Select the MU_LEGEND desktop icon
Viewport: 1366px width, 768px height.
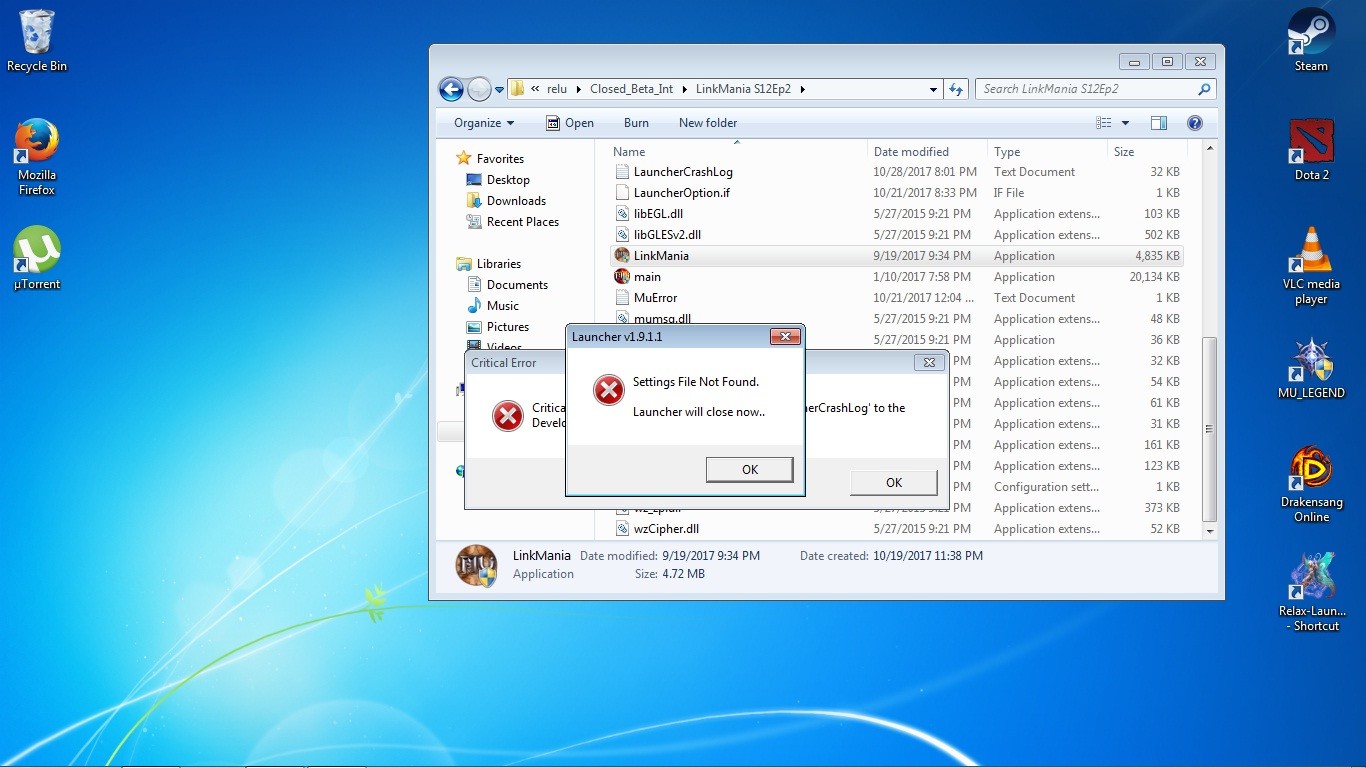coord(1311,362)
